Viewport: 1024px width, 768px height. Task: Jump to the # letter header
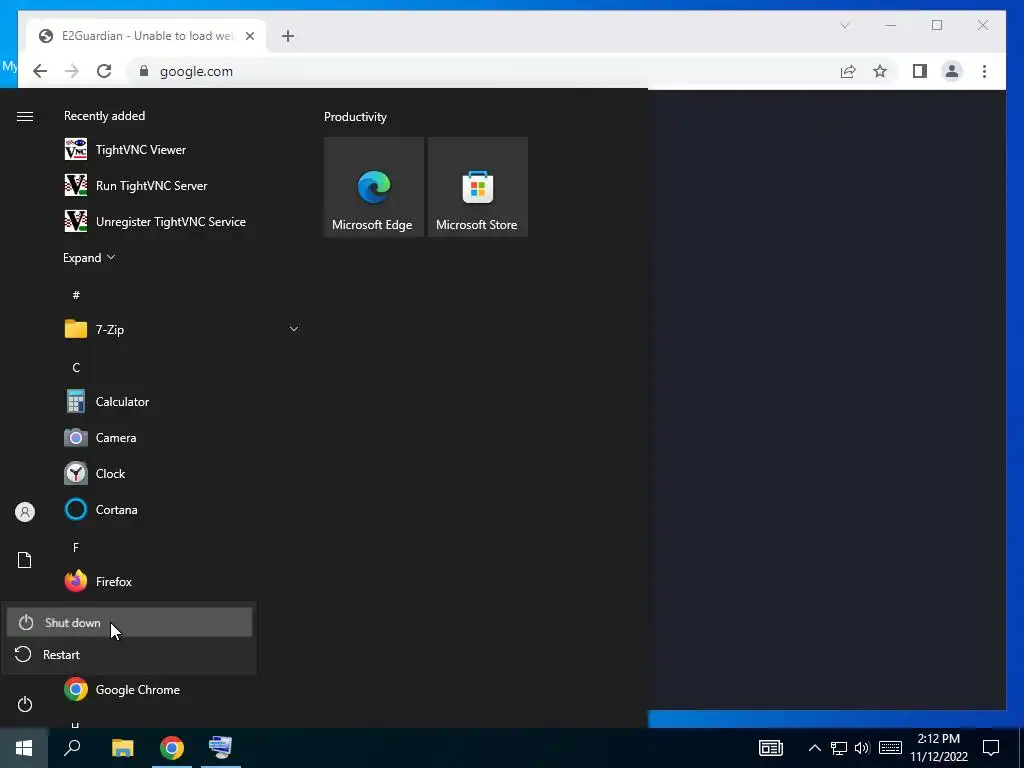[76, 295]
